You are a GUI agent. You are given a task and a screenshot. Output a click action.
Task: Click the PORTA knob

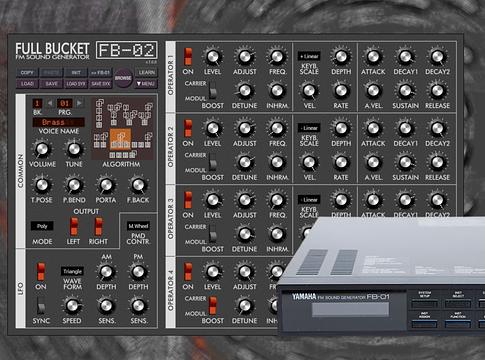(x=106, y=185)
